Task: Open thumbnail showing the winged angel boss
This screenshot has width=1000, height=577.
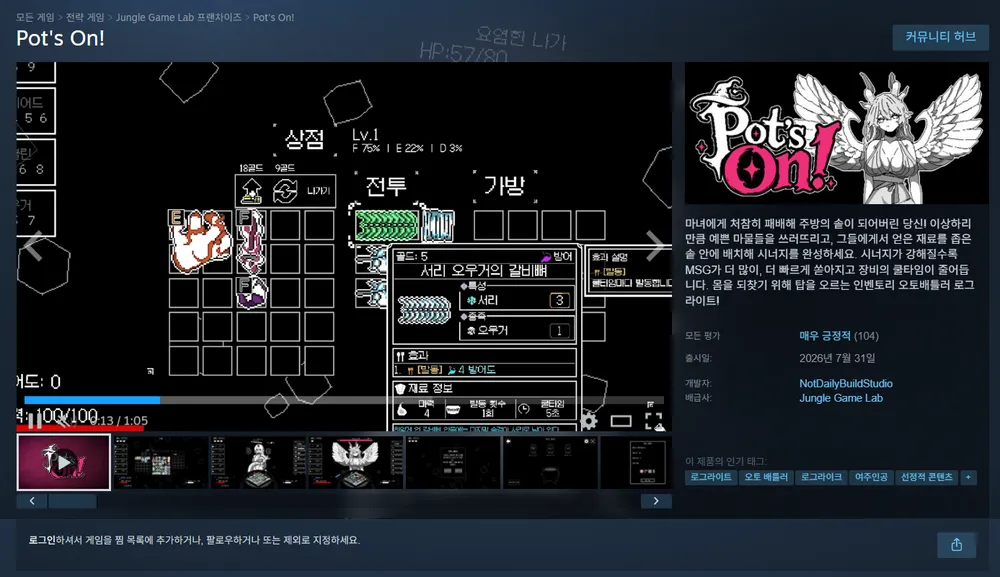Action: pyautogui.click(x=356, y=462)
